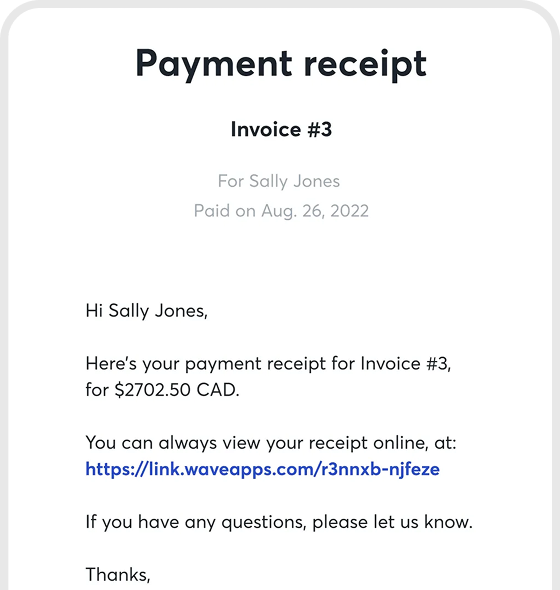
Task: Click the #3 in the invoice subtitle
Action: (x=320, y=130)
